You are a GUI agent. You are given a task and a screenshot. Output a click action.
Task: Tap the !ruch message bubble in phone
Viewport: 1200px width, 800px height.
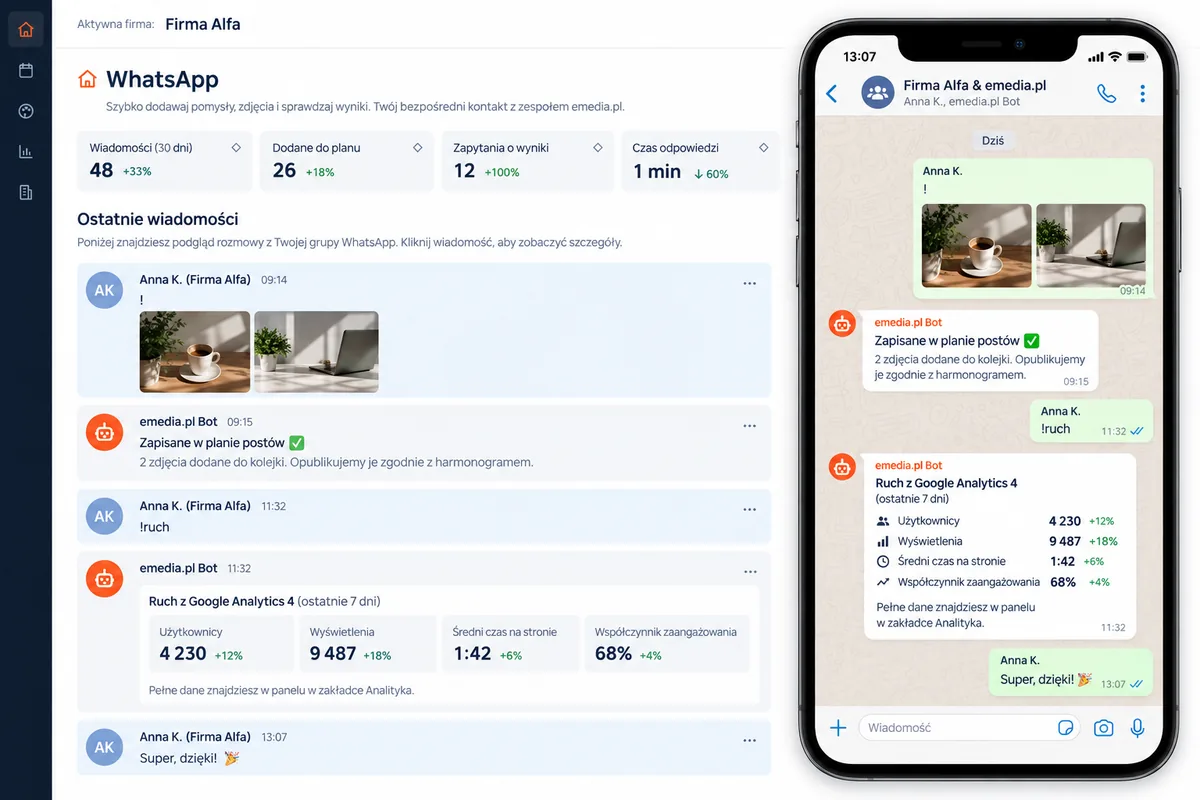click(1092, 420)
